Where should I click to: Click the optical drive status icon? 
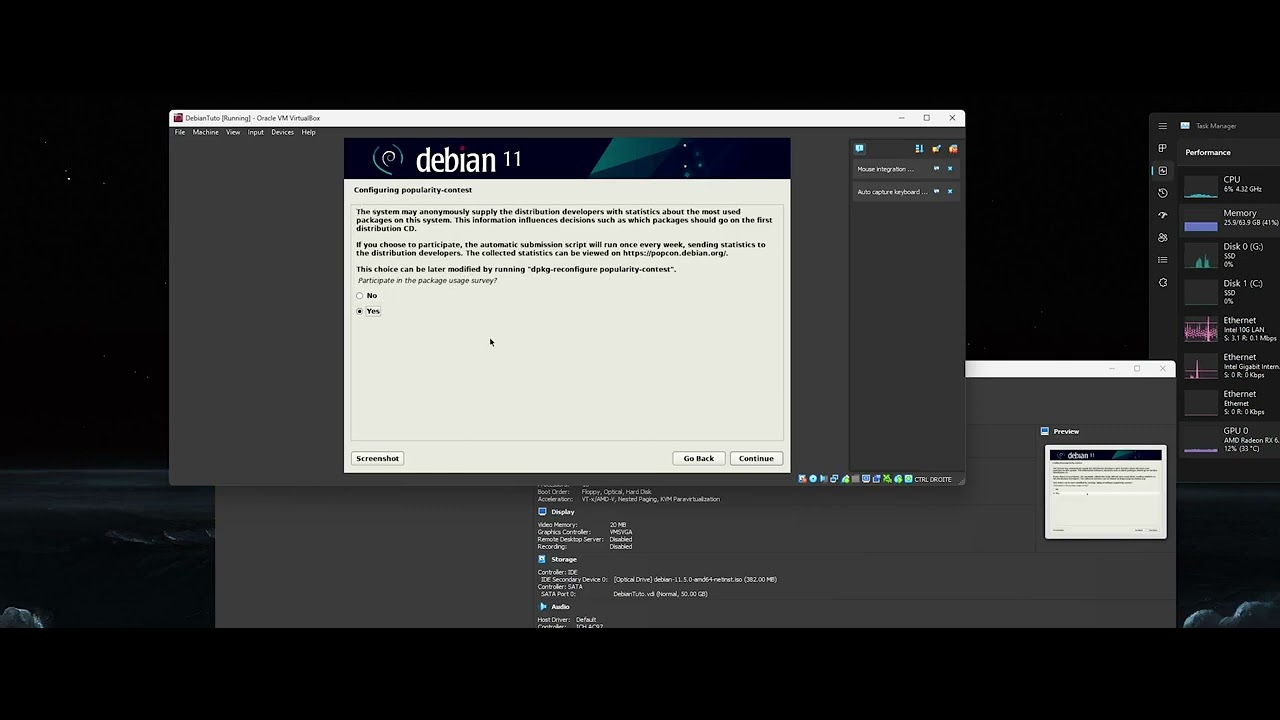tap(813, 479)
